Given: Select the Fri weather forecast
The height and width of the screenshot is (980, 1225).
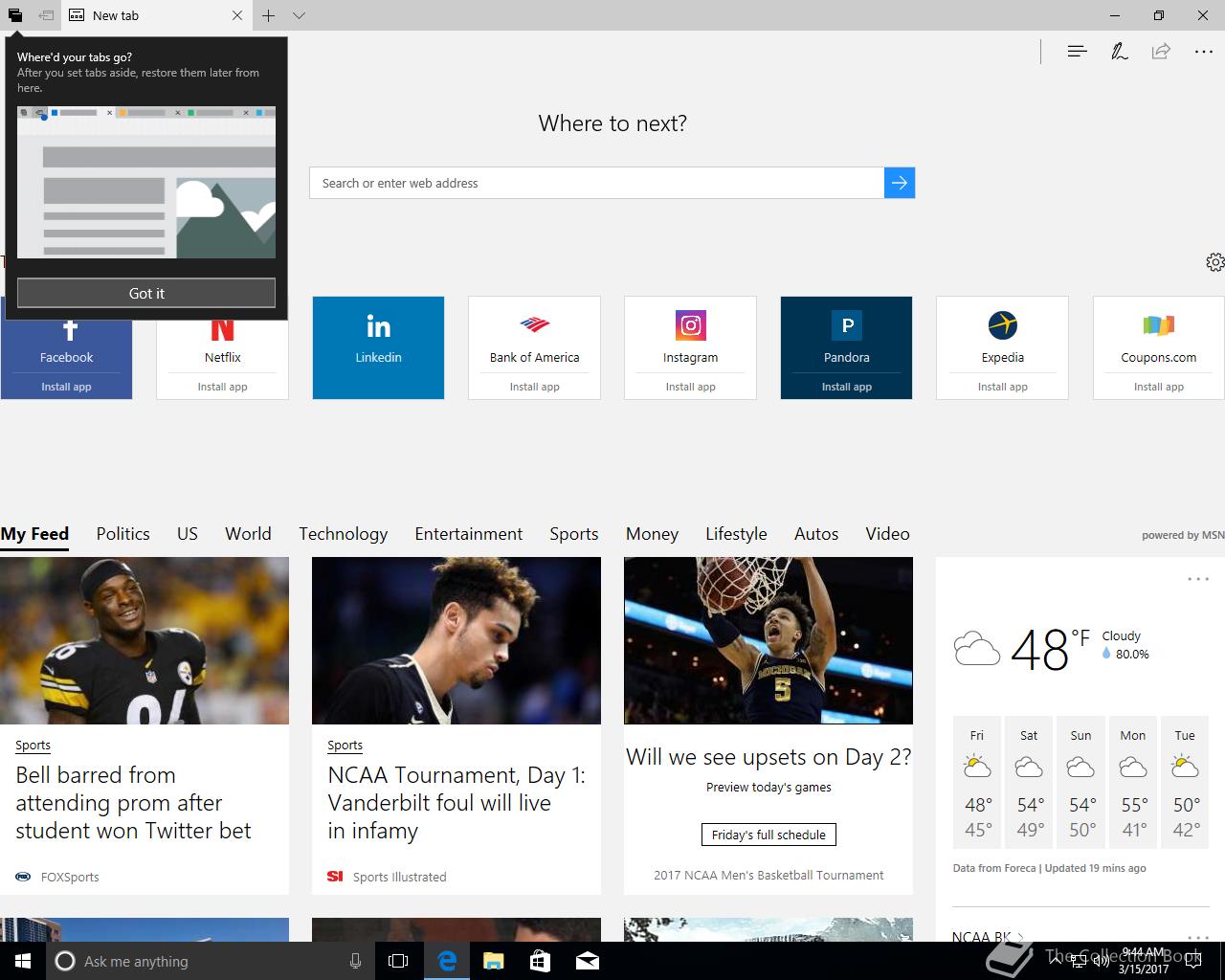Looking at the screenshot, I should (977, 782).
